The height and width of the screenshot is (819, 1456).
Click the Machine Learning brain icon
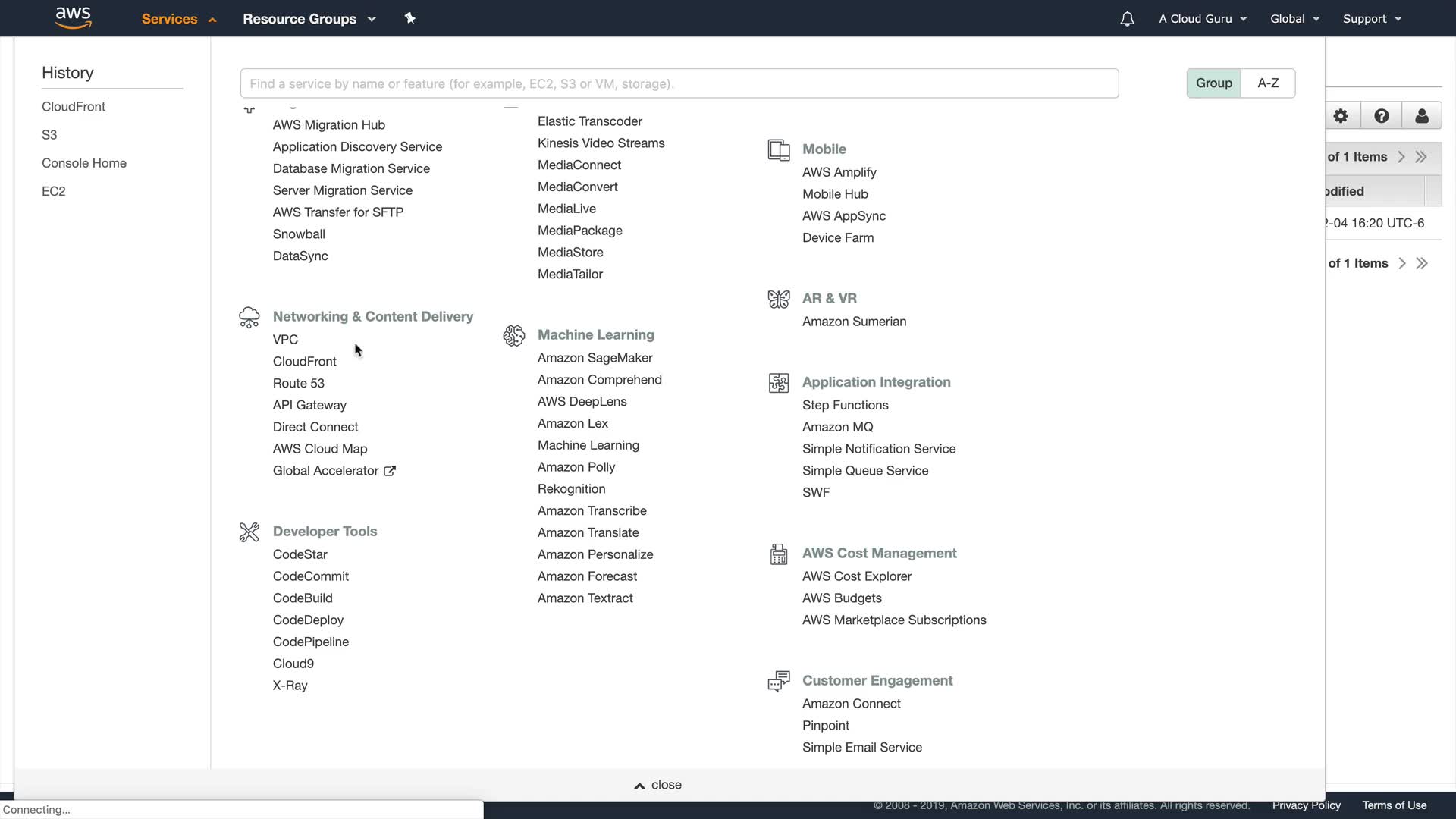tap(513, 335)
